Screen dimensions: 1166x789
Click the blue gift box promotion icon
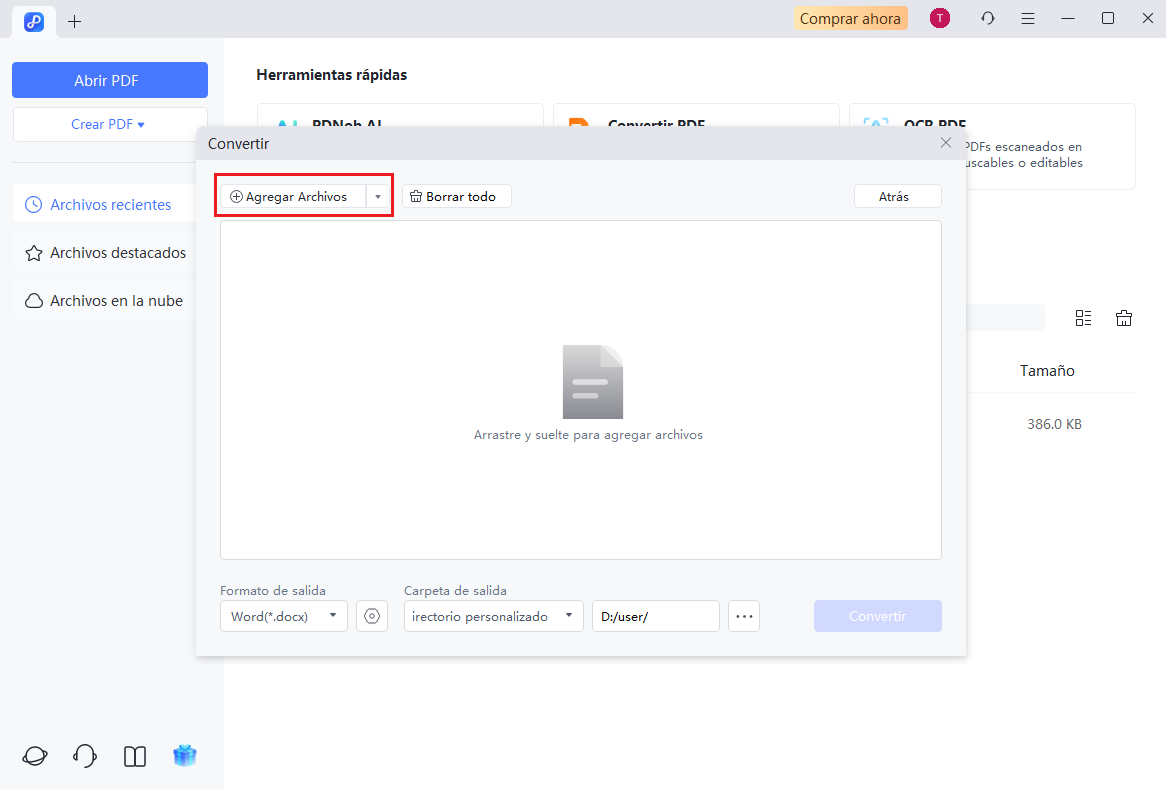(x=184, y=755)
